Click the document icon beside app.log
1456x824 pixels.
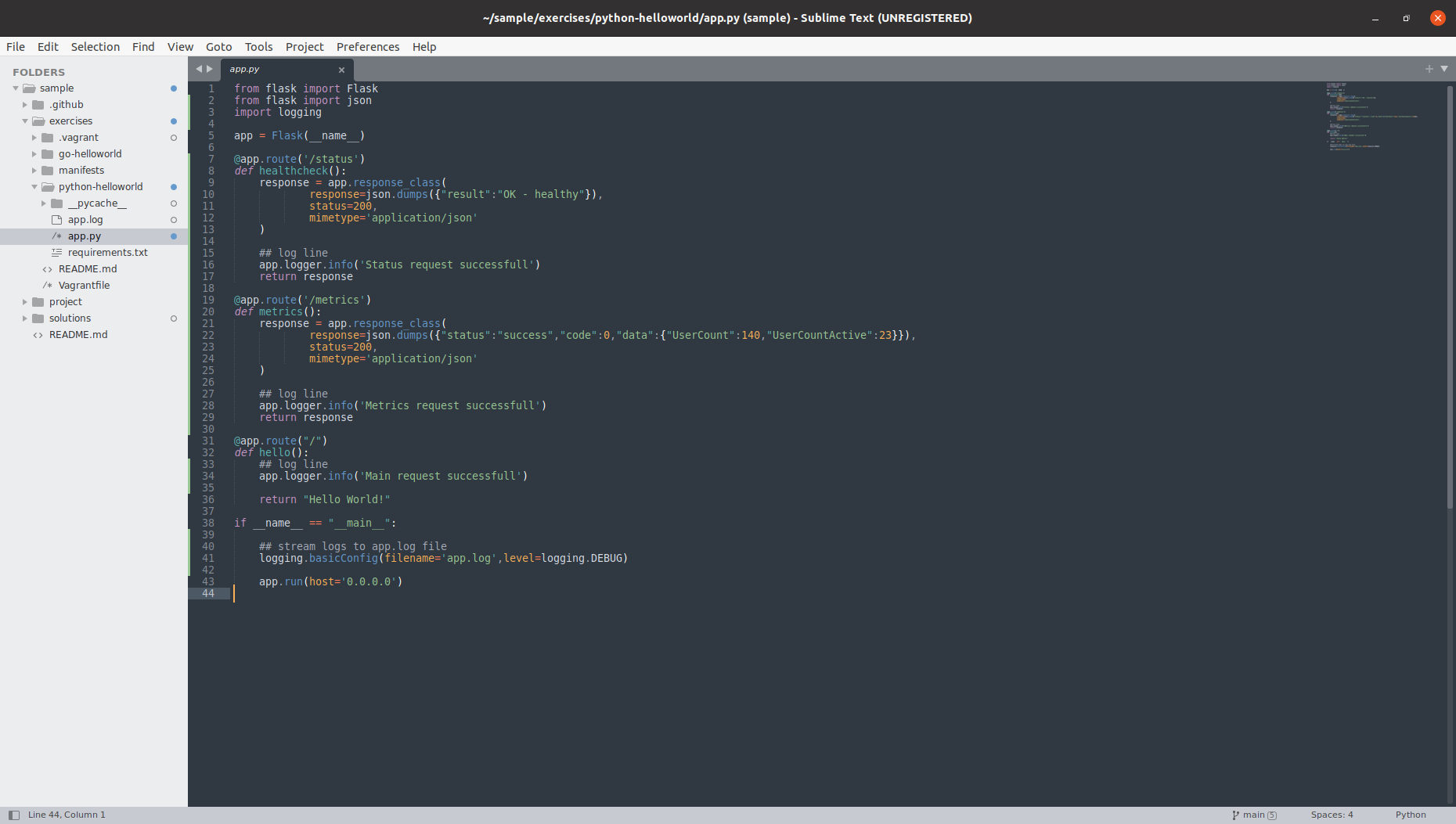(x=56, y=219)
